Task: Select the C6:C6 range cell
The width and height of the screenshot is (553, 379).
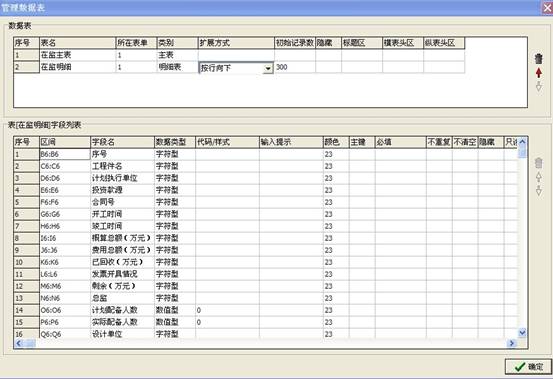Action: tap(65, 166)
